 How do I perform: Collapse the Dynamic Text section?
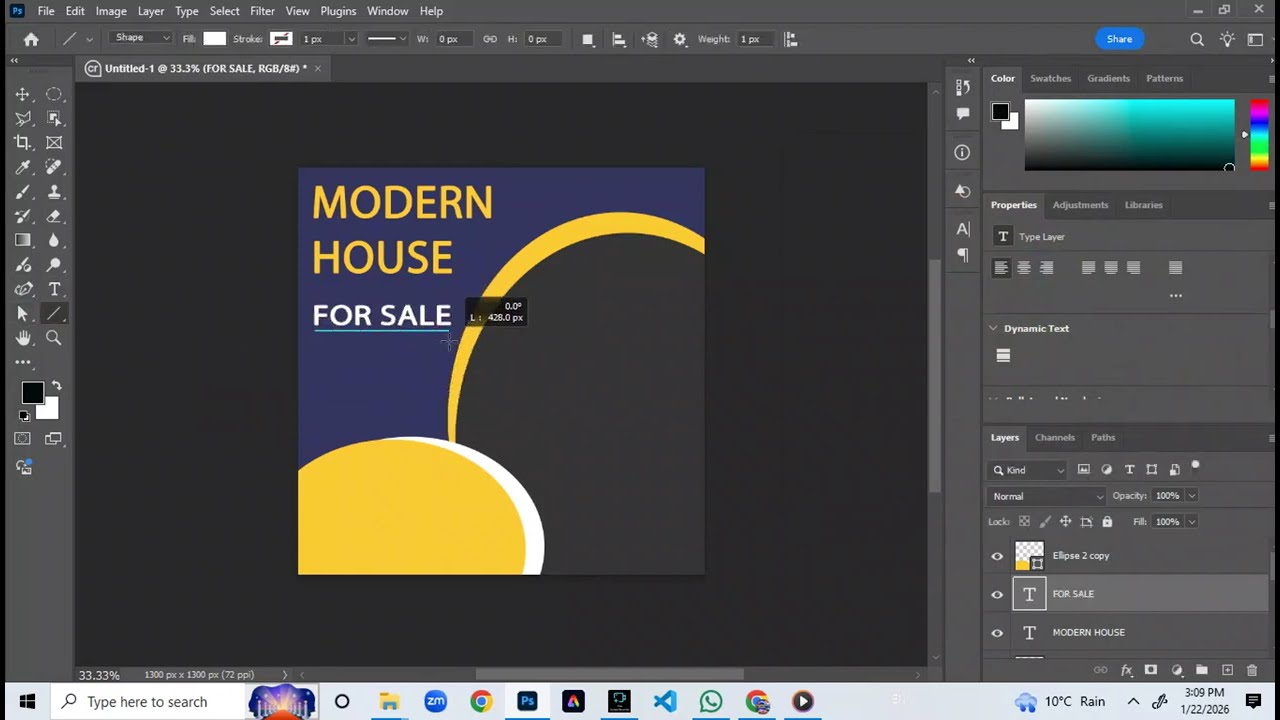pyautogui.click(x=993, y=328)
